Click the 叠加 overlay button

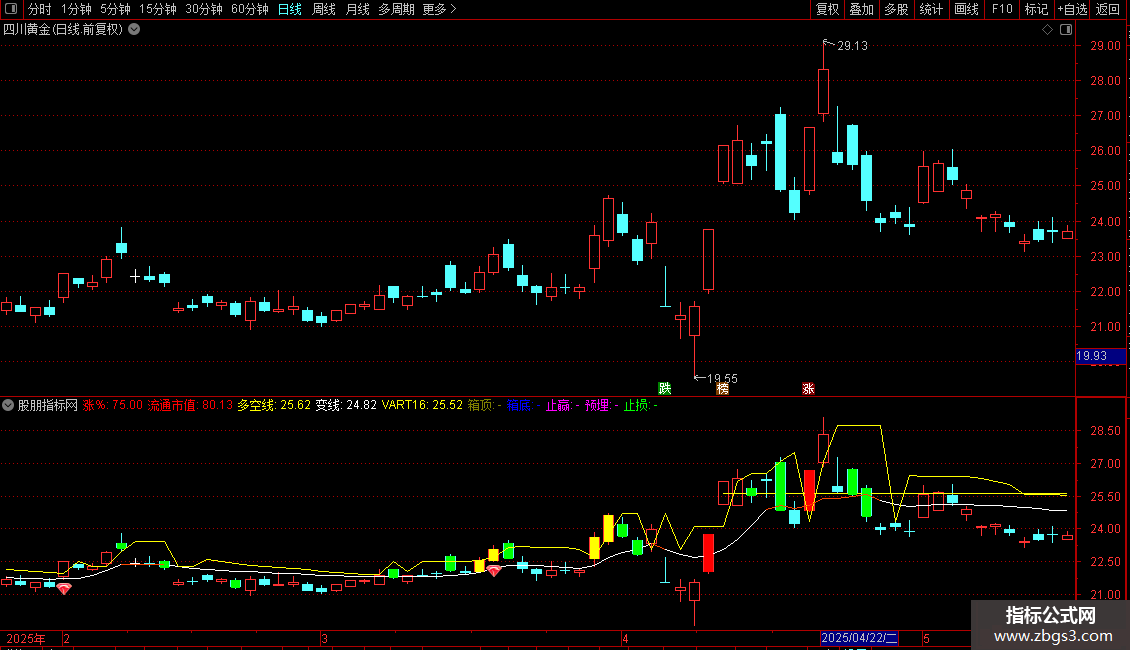(x=861, y=9)
